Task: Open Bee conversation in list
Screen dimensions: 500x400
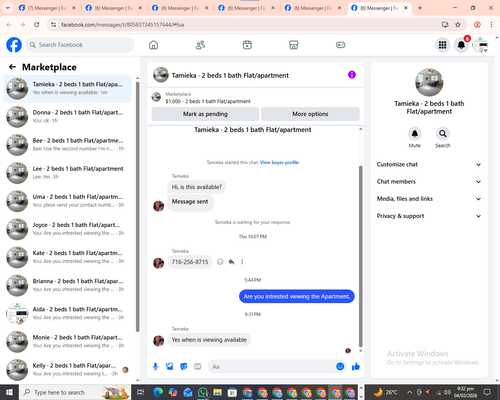Action: [x=67, y=145]
